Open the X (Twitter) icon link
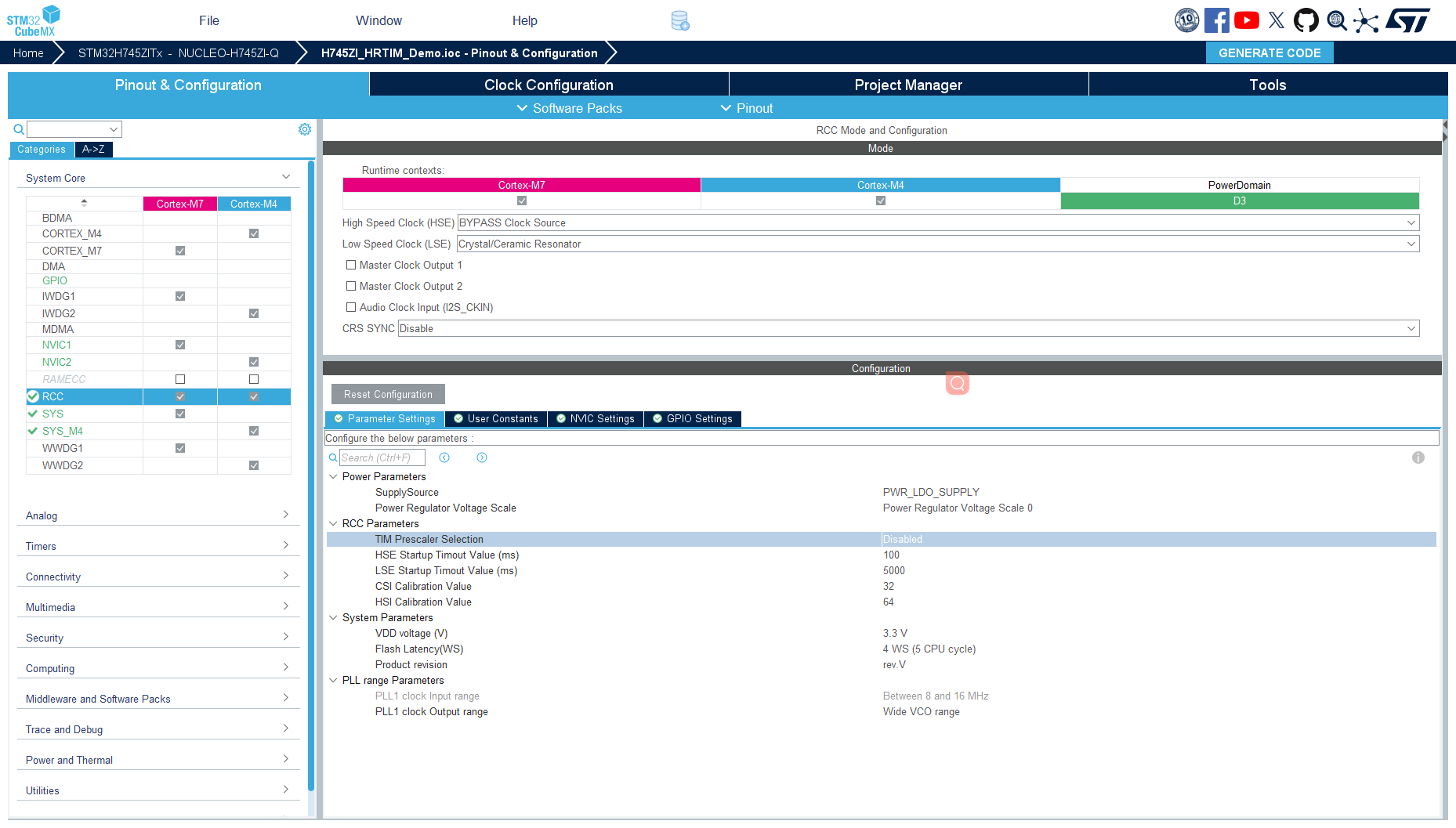The height and width of the screenshot is (828, 1456). tap(1277, 20)
